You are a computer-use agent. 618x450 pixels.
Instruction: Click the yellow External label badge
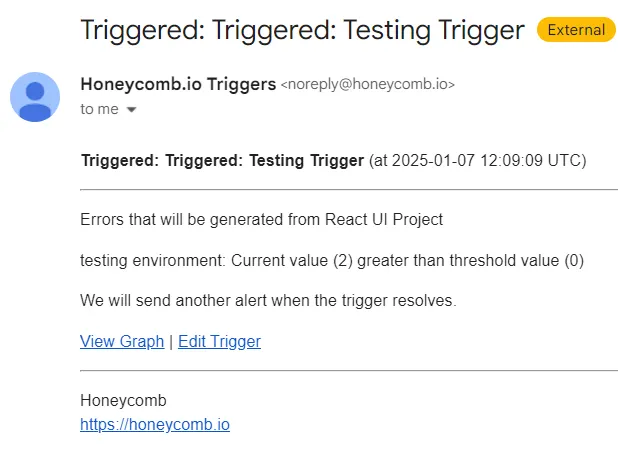click(x=576, y=30)
